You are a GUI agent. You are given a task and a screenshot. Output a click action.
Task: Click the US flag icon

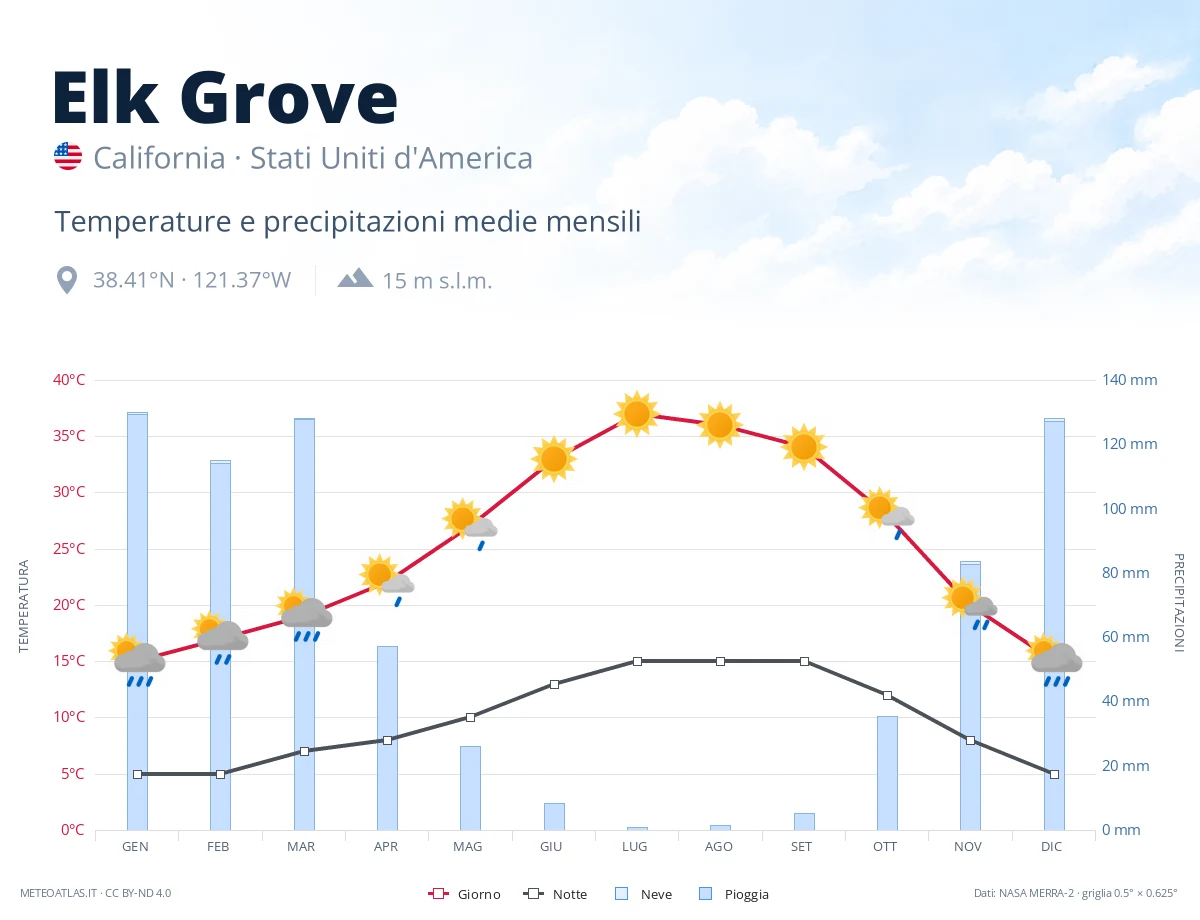coord(68,156)
